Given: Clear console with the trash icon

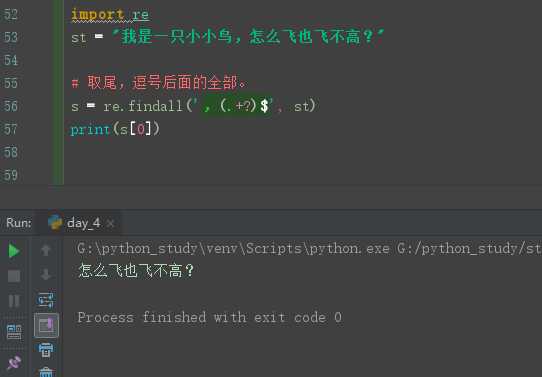Looking at the screenshot, I should pyautogui.click(x=46, y=372).
